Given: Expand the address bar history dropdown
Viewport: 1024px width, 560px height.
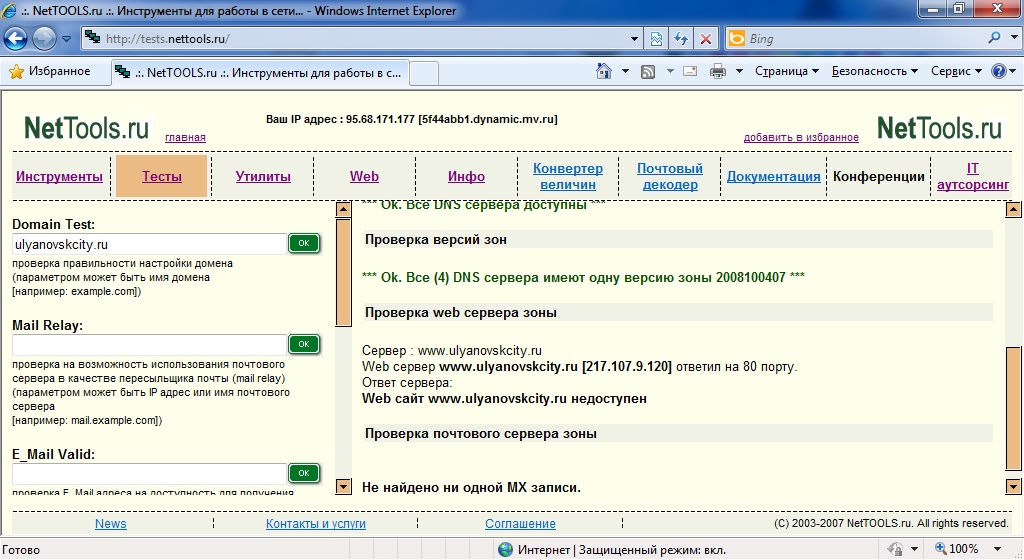Looking at the screenshot, I should click(x=633, y=39).
